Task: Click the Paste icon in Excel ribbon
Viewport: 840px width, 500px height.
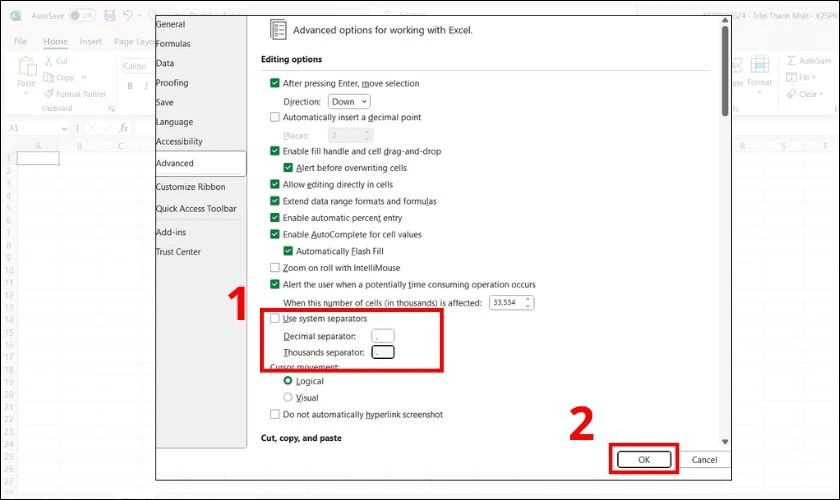Action: click(x=26, y=67)
